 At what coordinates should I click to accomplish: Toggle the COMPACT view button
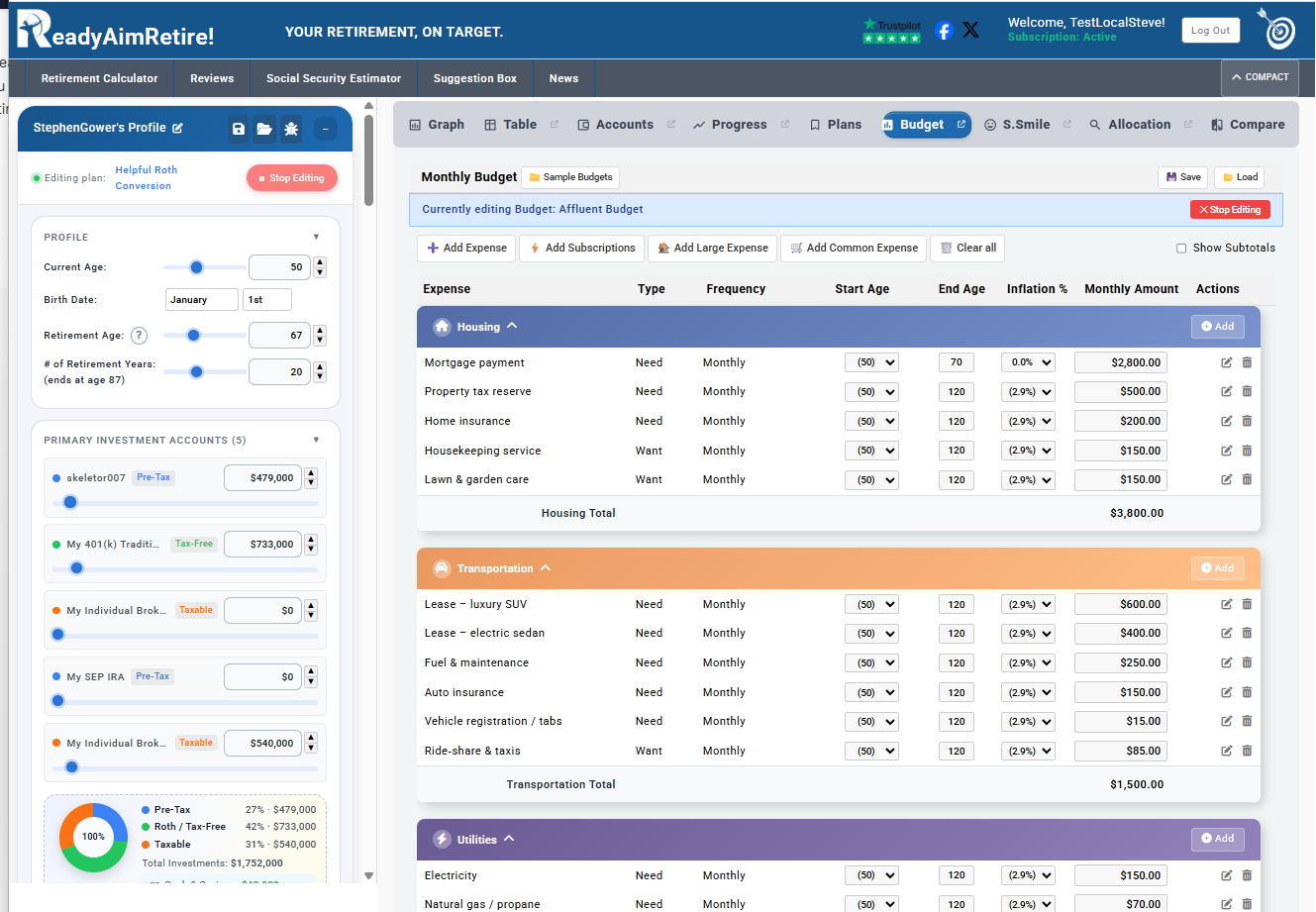coord(1260,77)
